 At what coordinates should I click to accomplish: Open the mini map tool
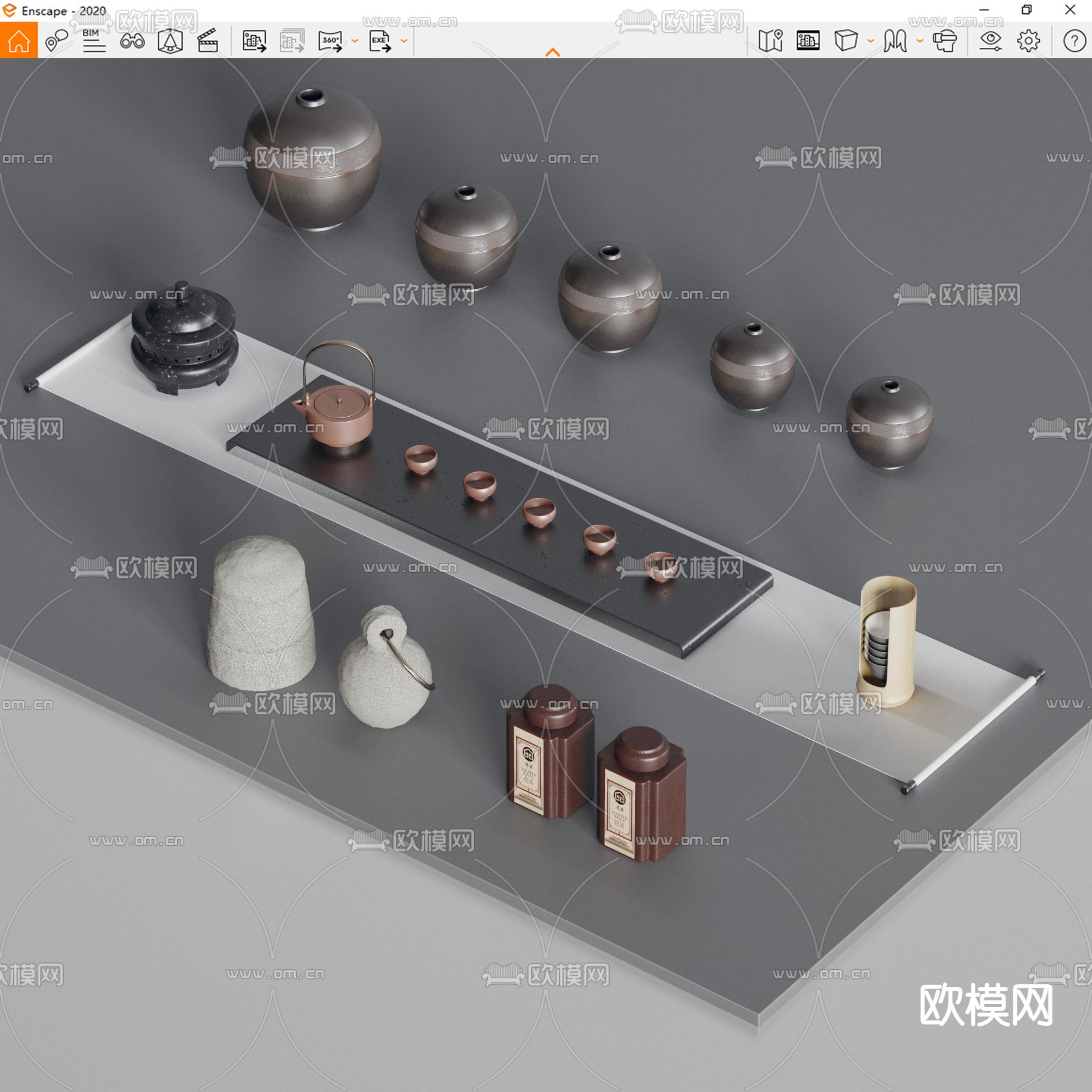pyautogui.click(x=771, y=41)
